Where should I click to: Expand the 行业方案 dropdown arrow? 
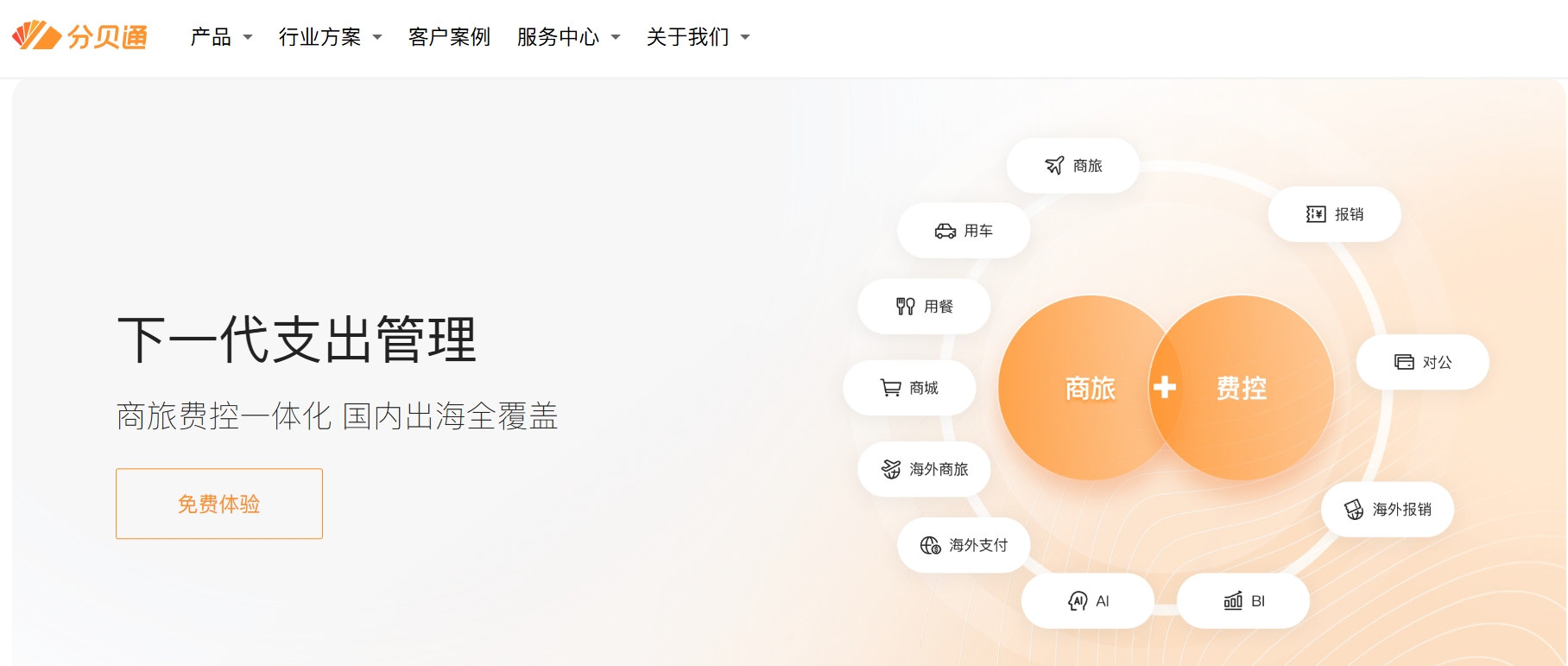tap(377, 37)
